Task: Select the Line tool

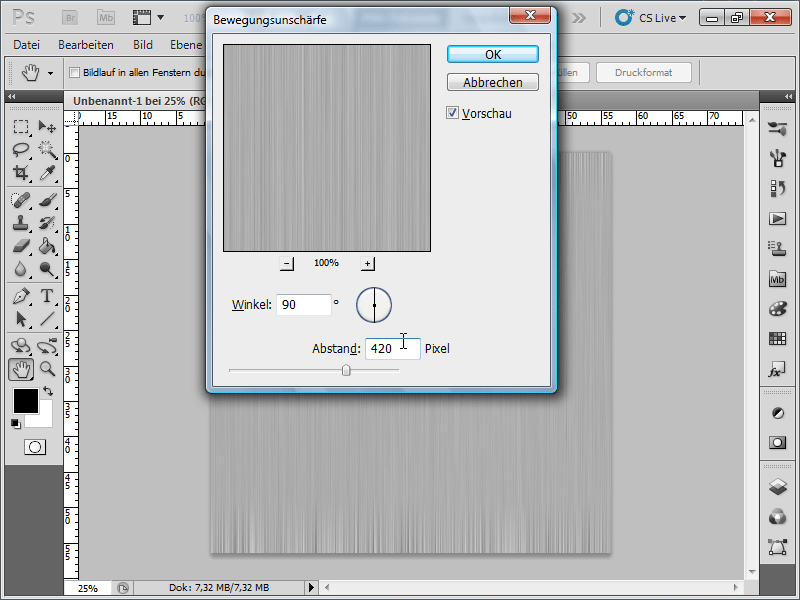Action: click(x=47, y=319)
